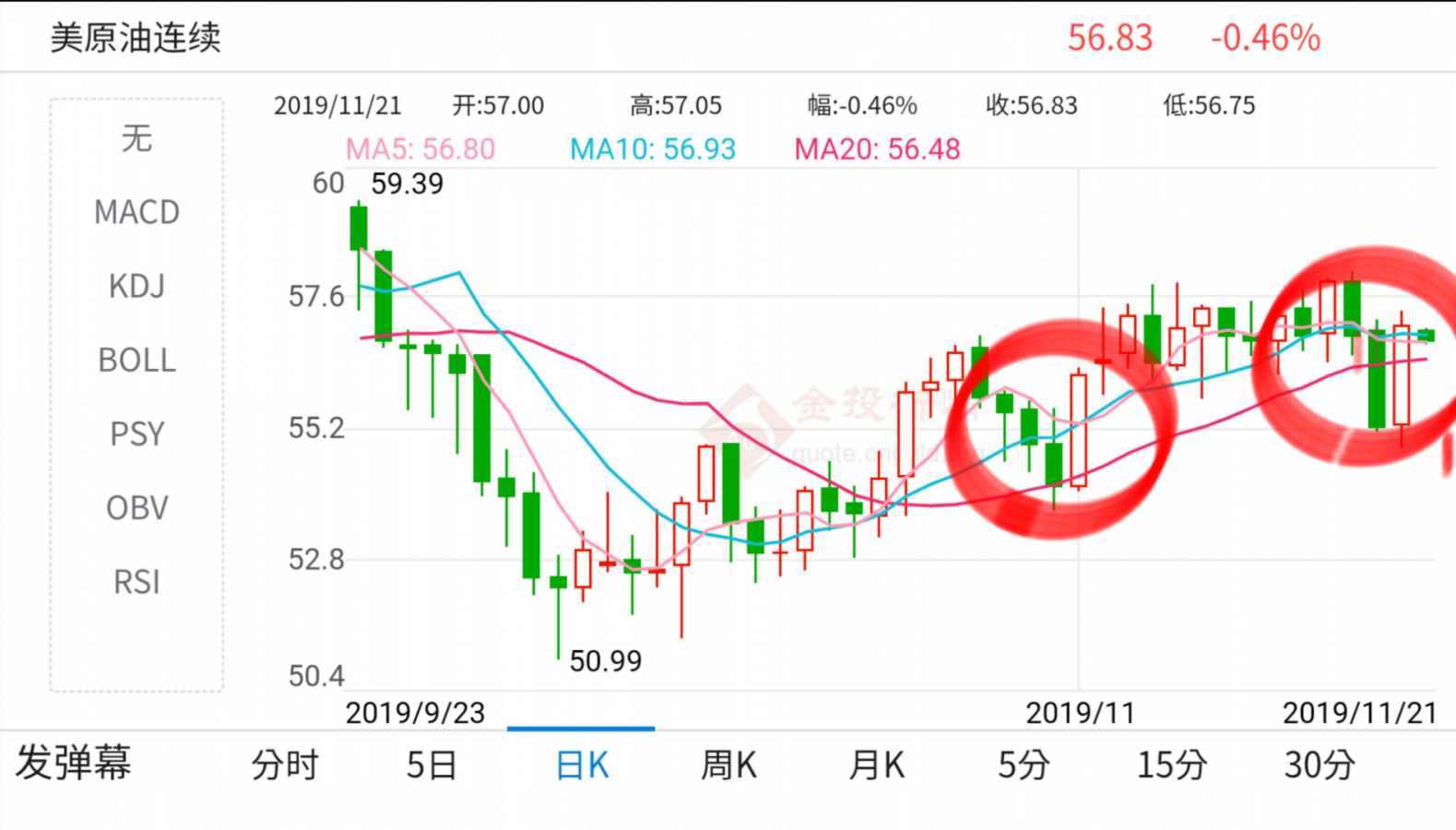Image resolution: width=1456 pixels, height=830 pixels.
Task: Choose the OBV indicator
Action: coord(136,507)
